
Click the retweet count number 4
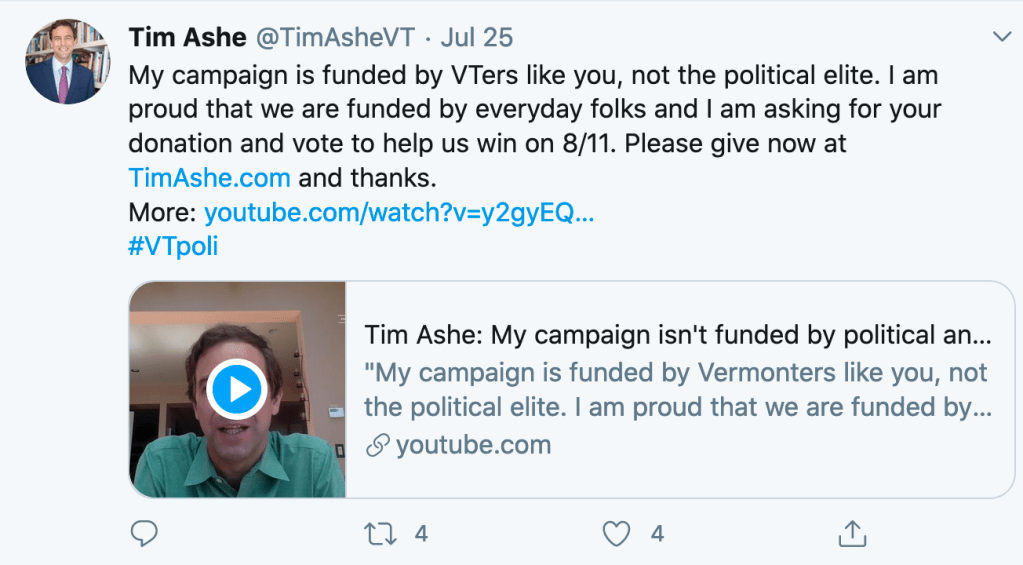(421, 534)
